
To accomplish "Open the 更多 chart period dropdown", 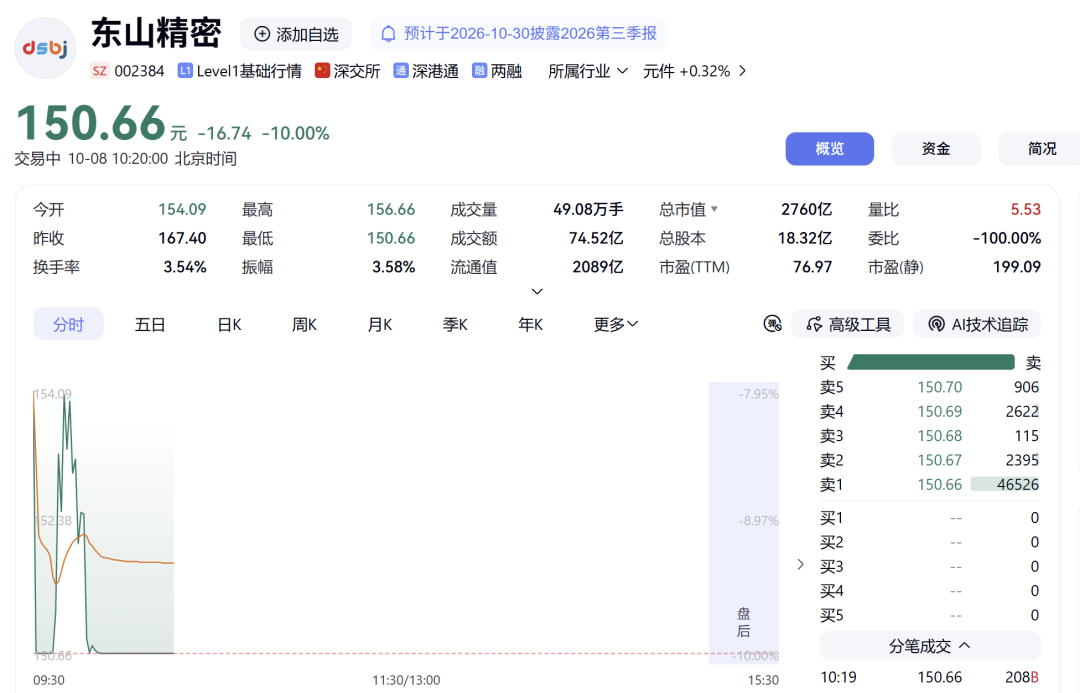I will 616,324.
